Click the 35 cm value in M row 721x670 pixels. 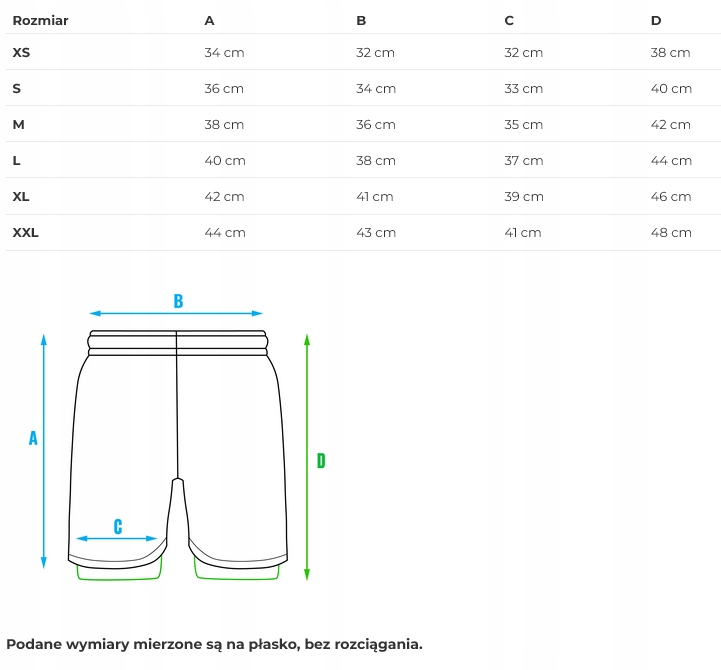(523, 124)
